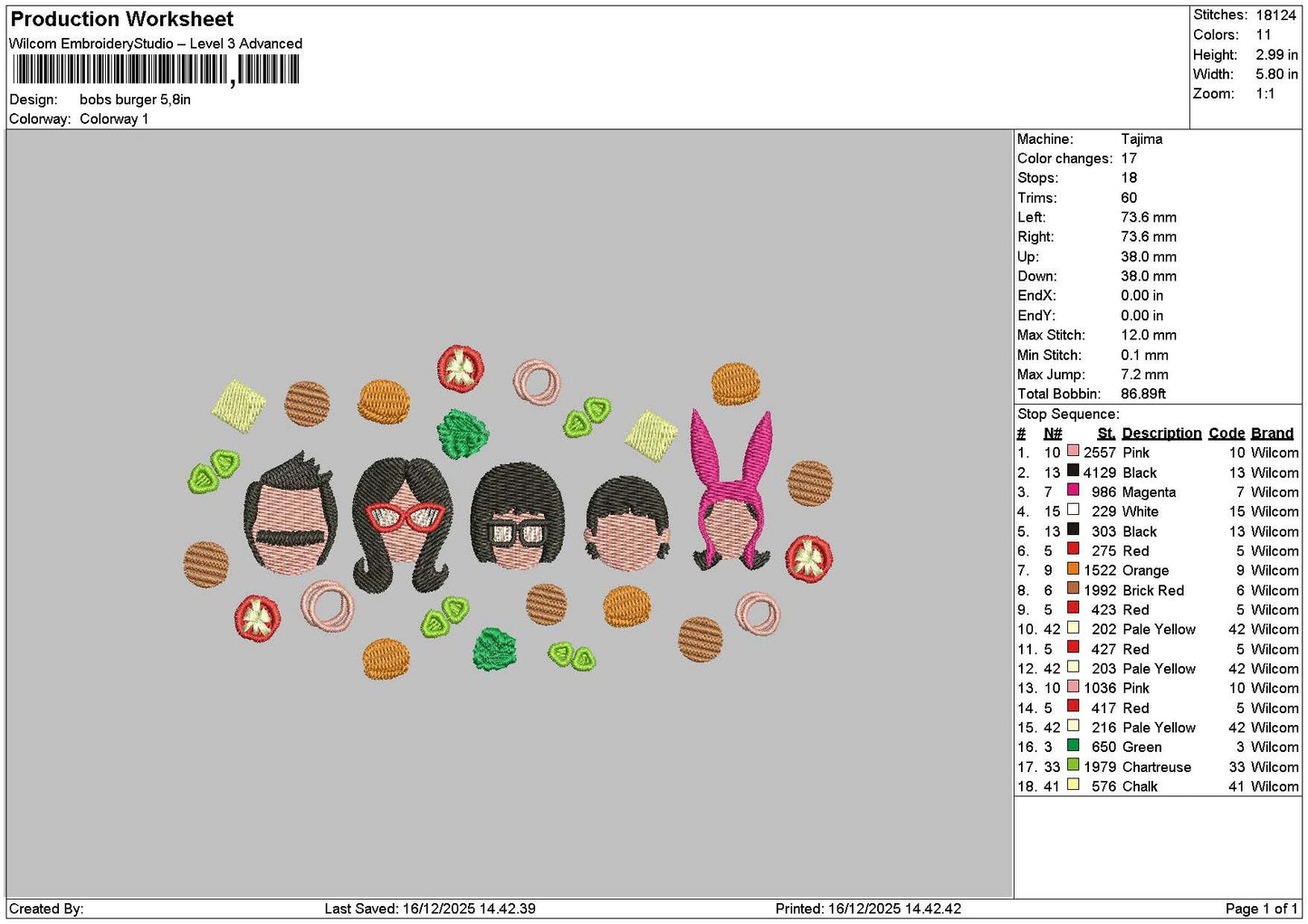Select the girl's head with black square glasses
This screenshot has width=1308, height=924.
pos(519,518)
